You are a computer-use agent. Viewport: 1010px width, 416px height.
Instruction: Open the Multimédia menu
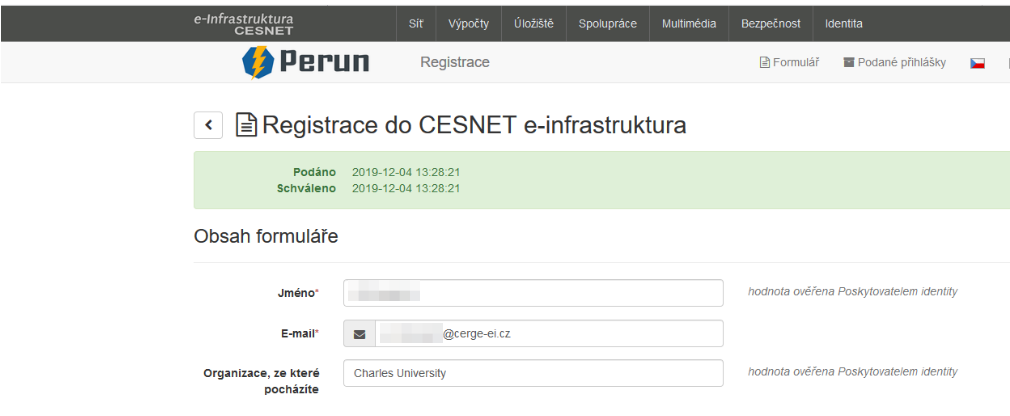(x=689, y=23)
